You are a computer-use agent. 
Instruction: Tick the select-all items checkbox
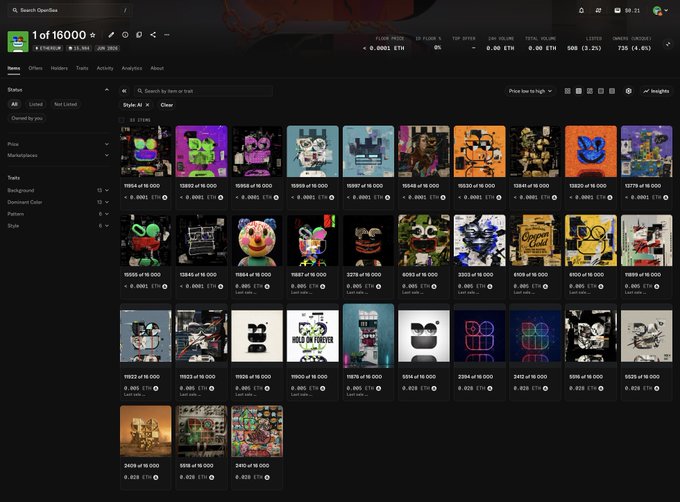121,120
